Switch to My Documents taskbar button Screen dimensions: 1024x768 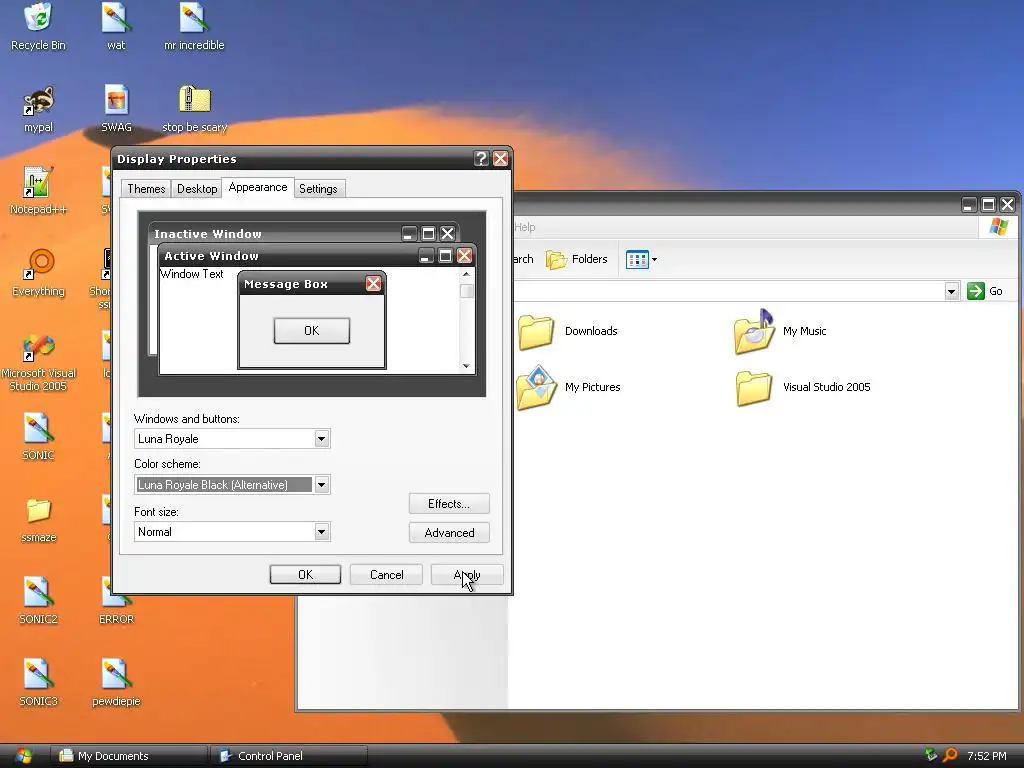click(129, 756)
